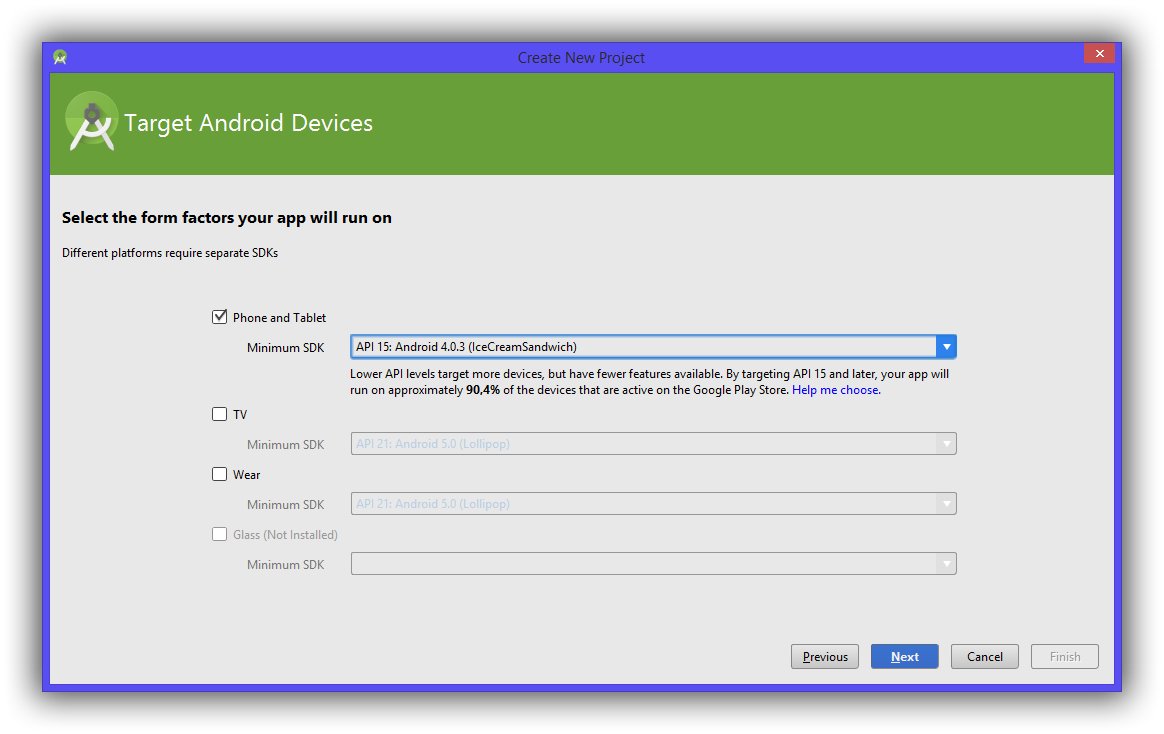Click the Create New Project window title
The height and width of the screenshot is (734, 1164).
(581, 58)
